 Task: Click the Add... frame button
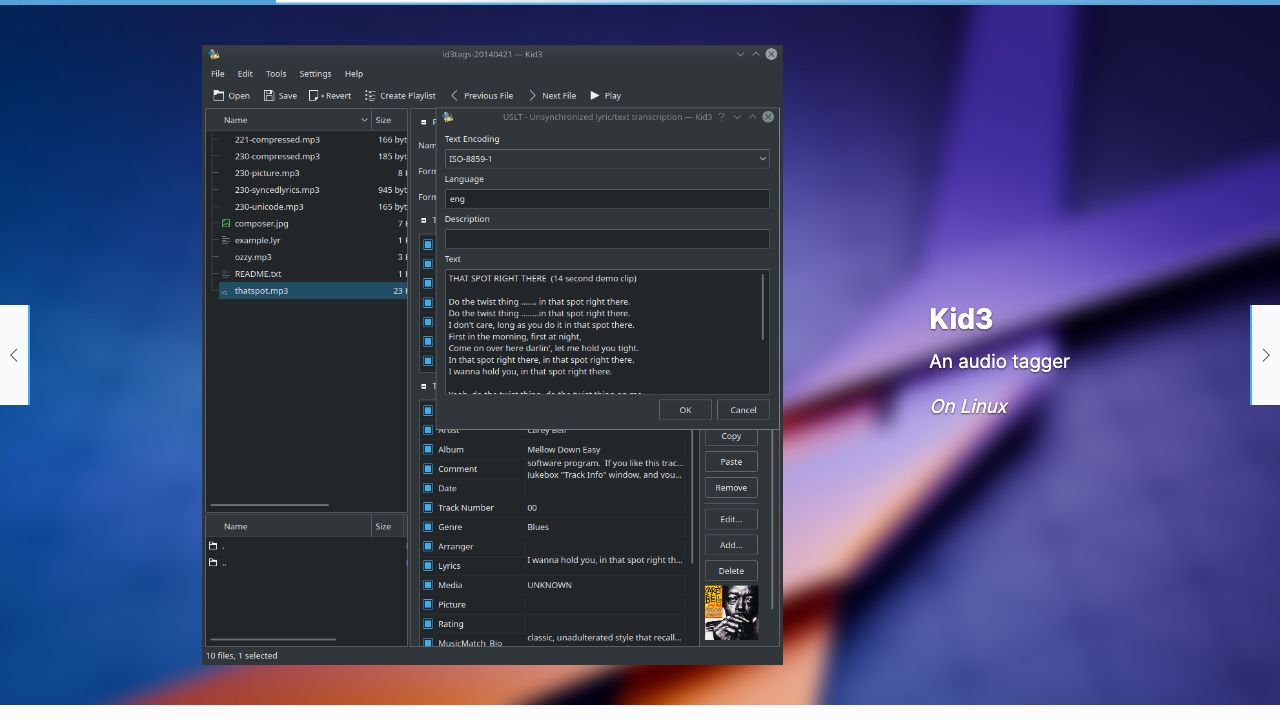pyautogui.click(x=731, y=545)
